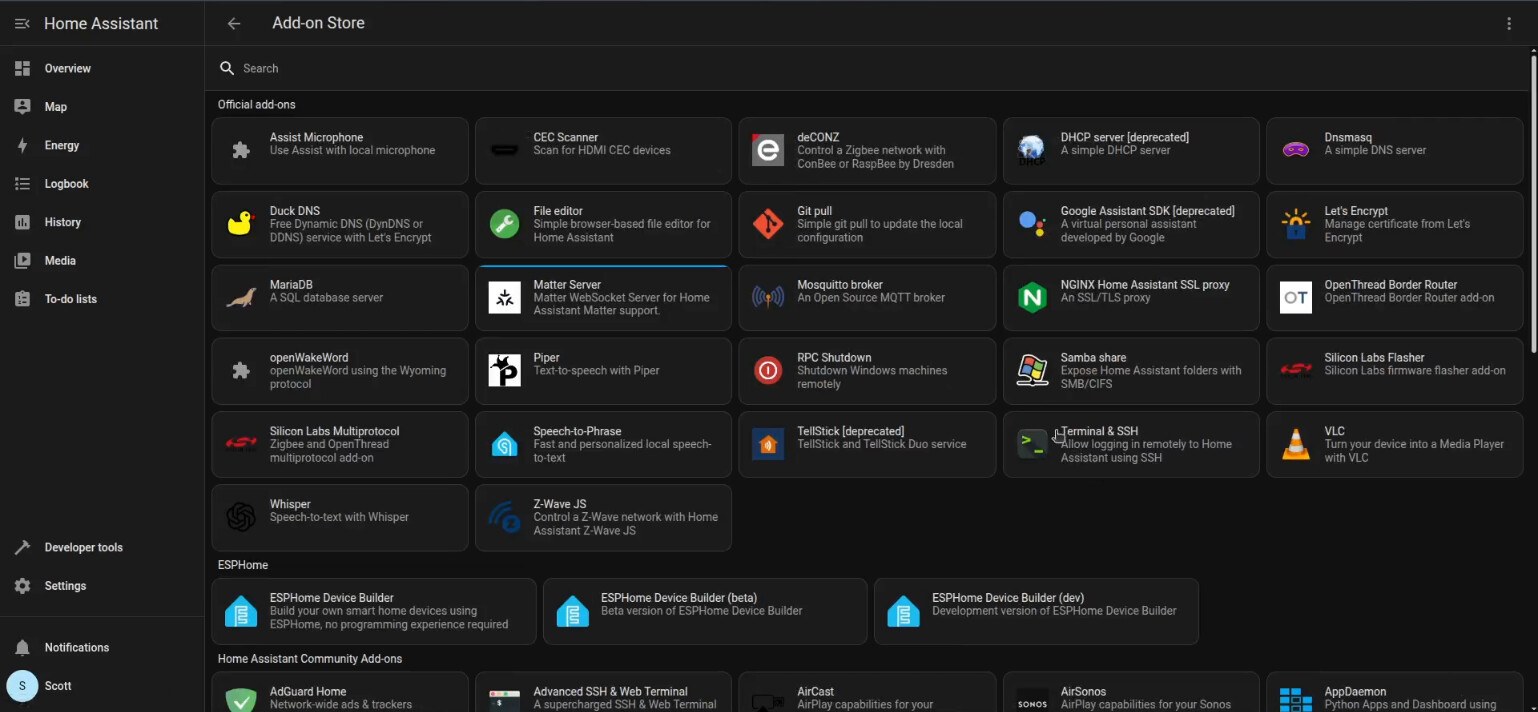1538x712 pixels.
Task: Go back using the arrow icon
Action: pyautogui.click(x=234, y=24)
